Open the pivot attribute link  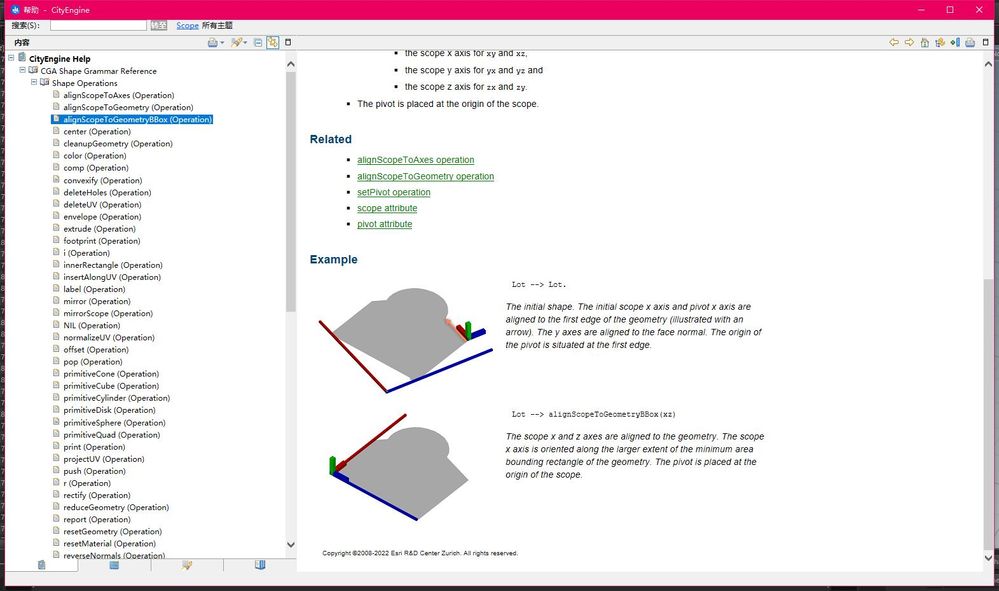coord(384,224)
